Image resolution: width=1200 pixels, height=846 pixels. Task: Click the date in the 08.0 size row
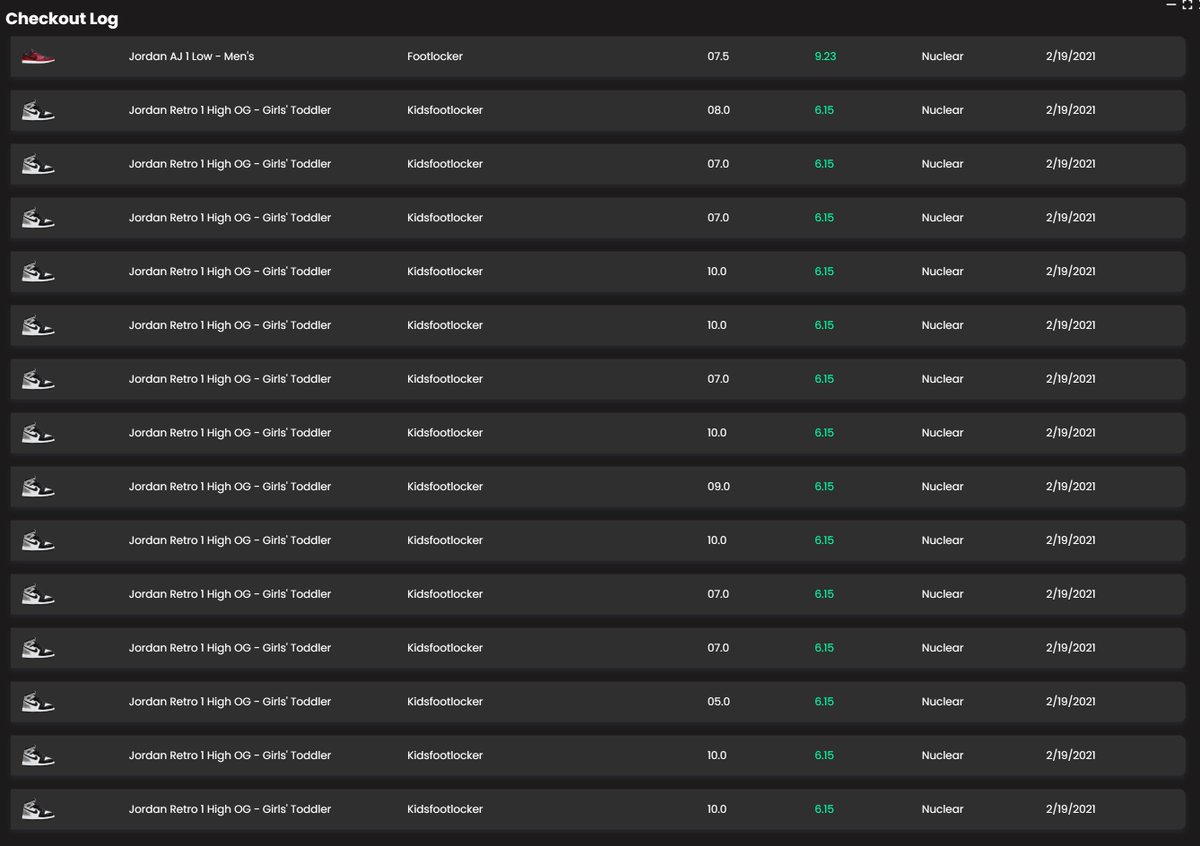(1070, 110)
